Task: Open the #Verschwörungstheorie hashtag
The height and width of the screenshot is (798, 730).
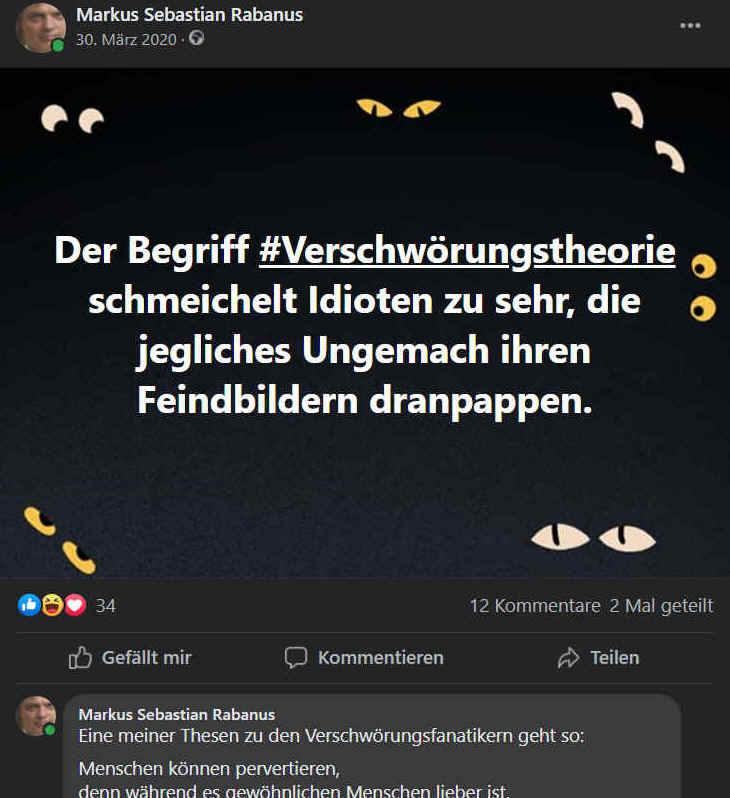Action: point(467,251)
